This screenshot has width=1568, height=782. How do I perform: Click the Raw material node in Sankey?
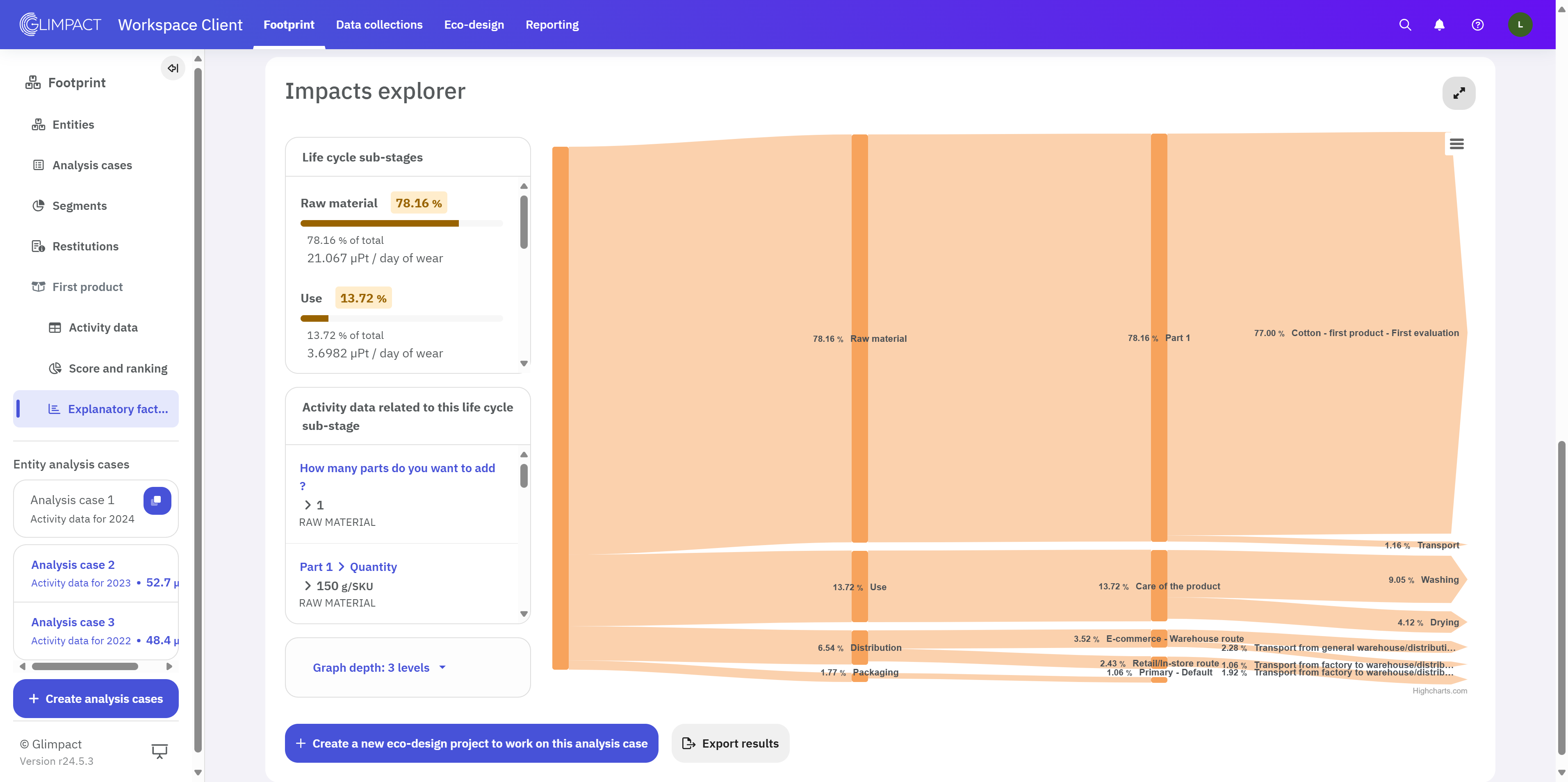(x=859, y=339)
